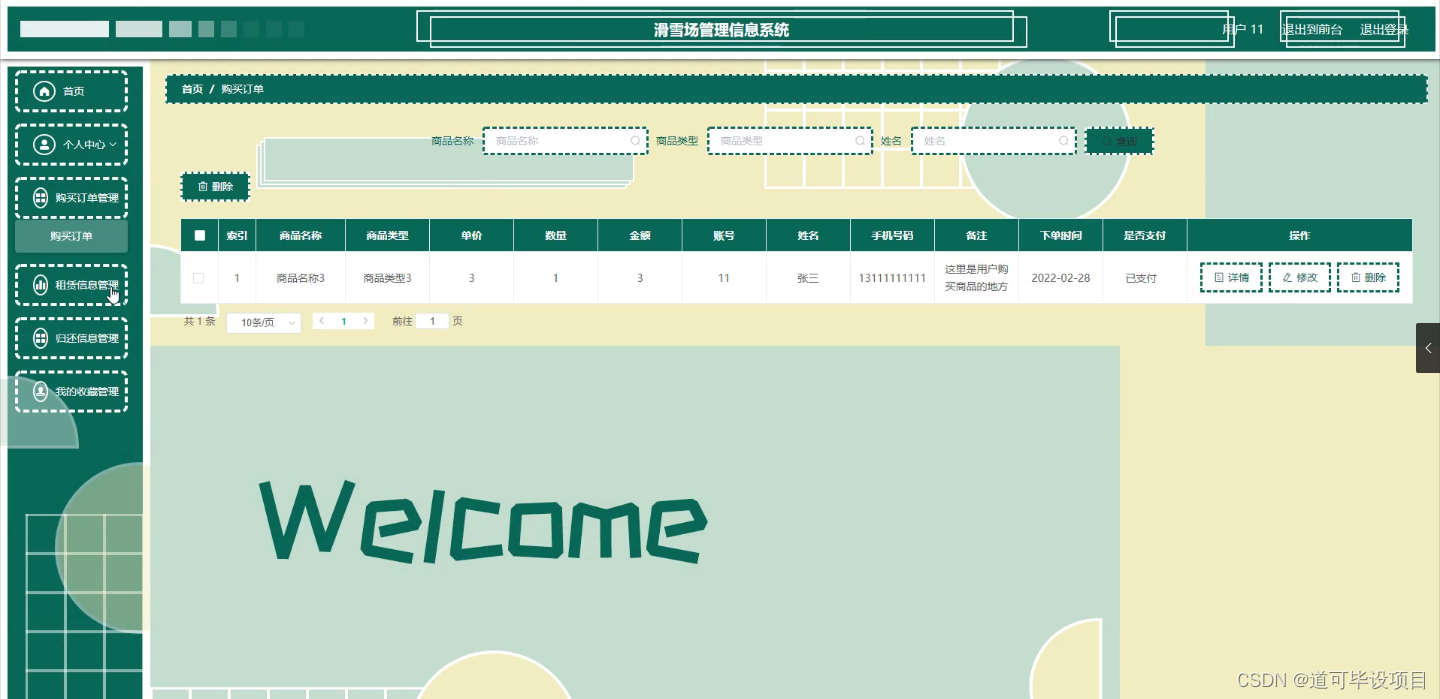1440x699 pixels.
Task: Click the person icon of 我的收藏管理
Action: coord(41,391)
